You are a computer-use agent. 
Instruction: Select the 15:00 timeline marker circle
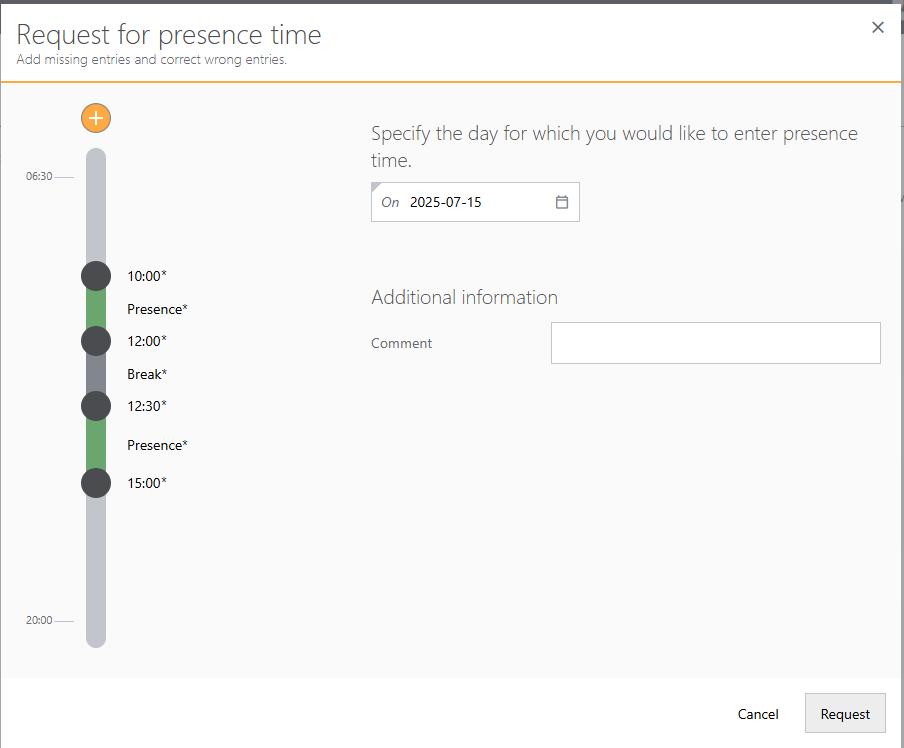coord(96,483)
